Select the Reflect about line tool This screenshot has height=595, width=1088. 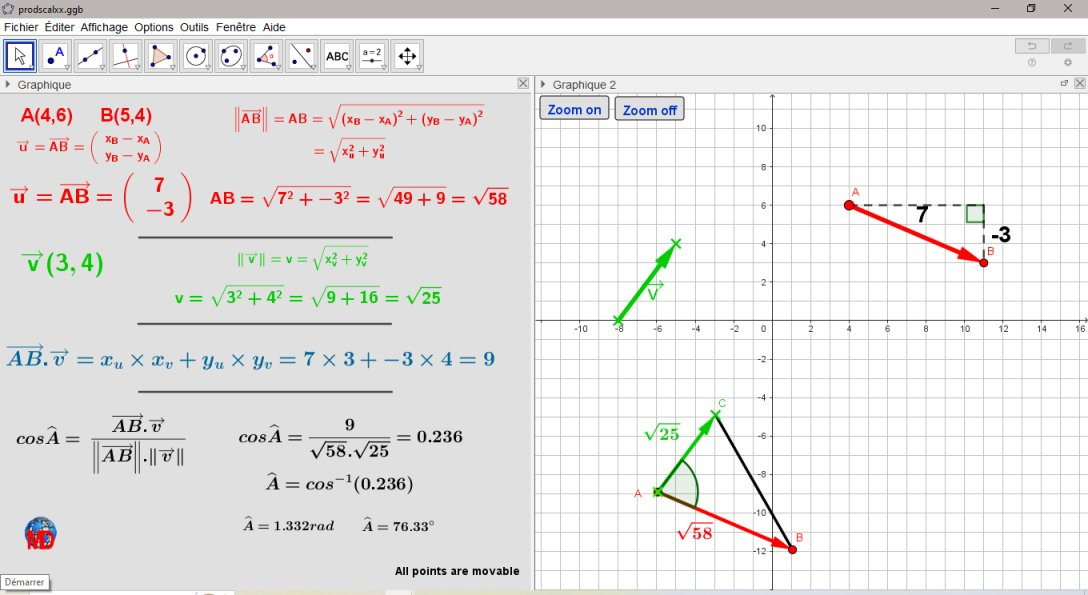pos(301,56)
